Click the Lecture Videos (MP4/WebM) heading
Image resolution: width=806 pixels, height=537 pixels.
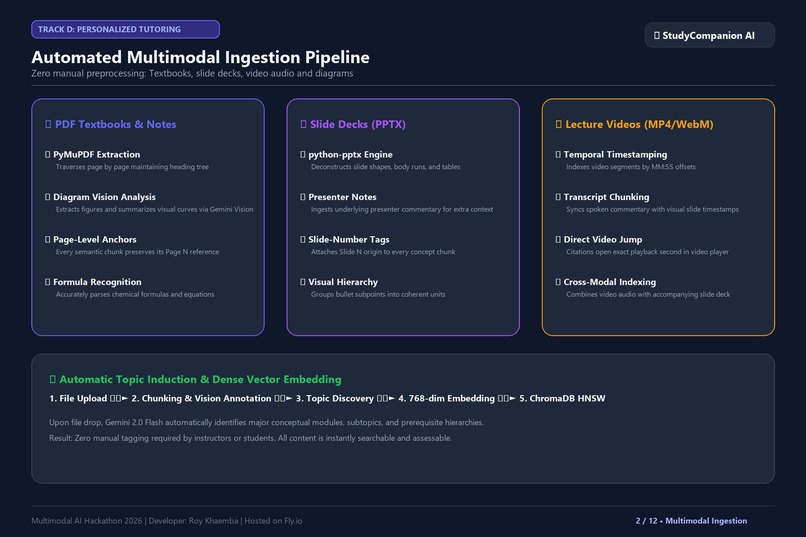[639, 124]
